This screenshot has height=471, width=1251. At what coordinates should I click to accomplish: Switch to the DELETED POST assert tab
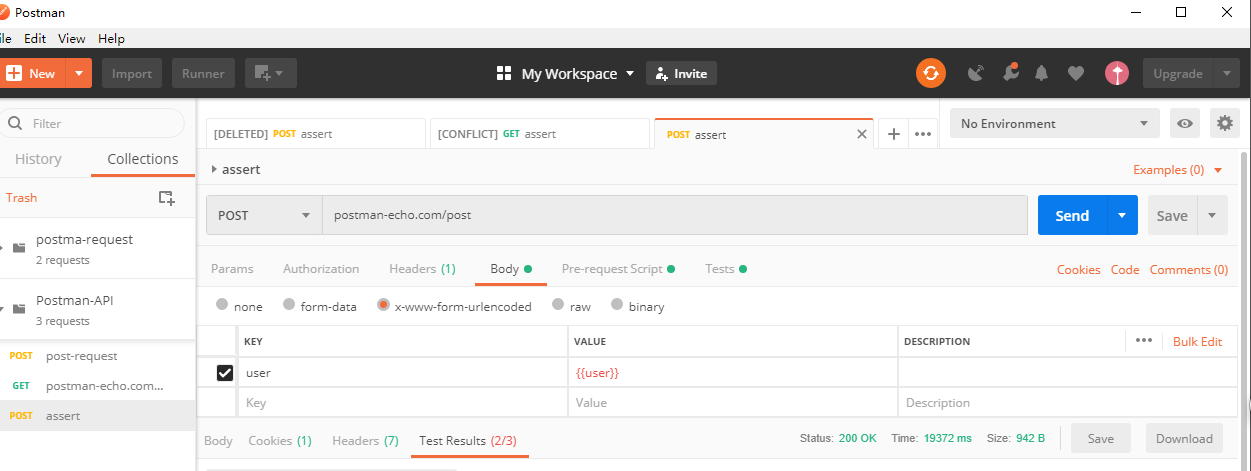point(314,134)
